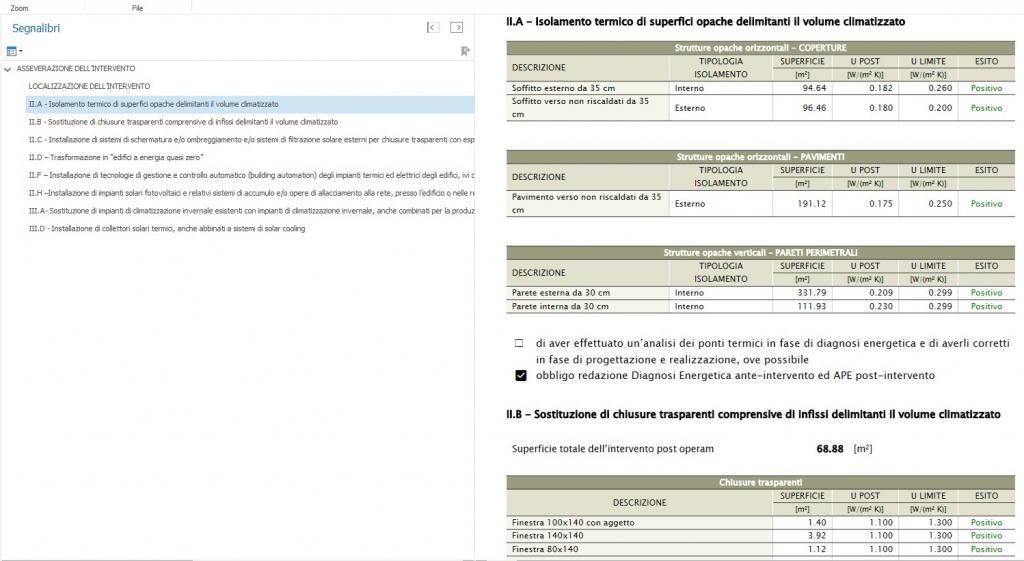Check the thermal bridges analysis checkbox
This screenshot has height=561, width=1024.
519,343
